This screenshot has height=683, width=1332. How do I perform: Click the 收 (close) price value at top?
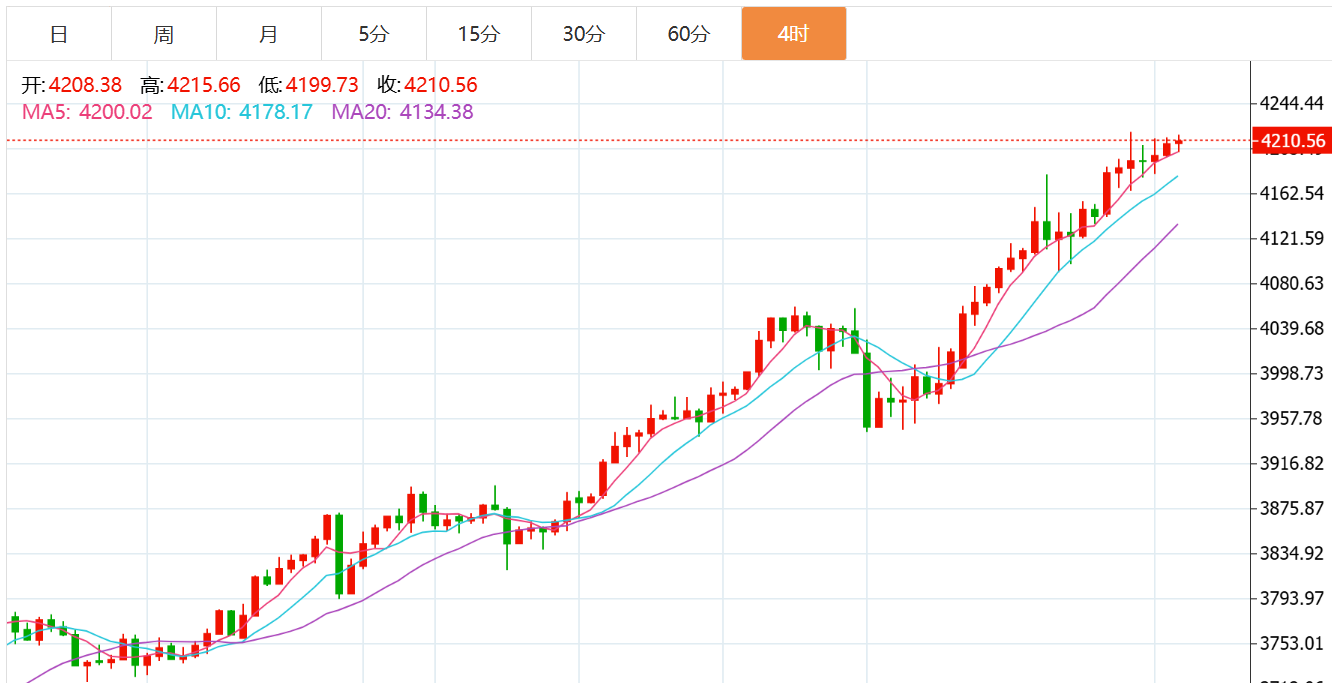click(441, 85)
